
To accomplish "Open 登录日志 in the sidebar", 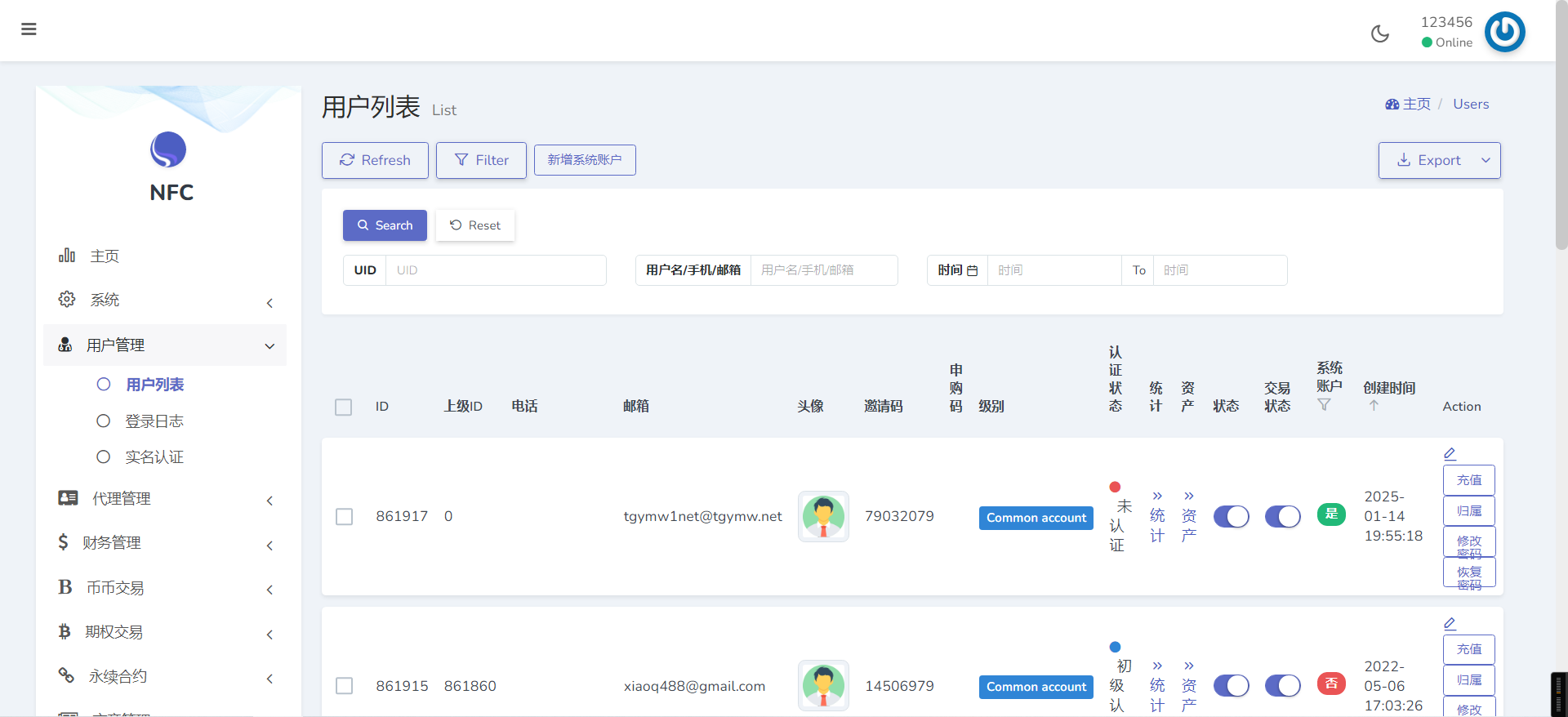I will point(154,421).
